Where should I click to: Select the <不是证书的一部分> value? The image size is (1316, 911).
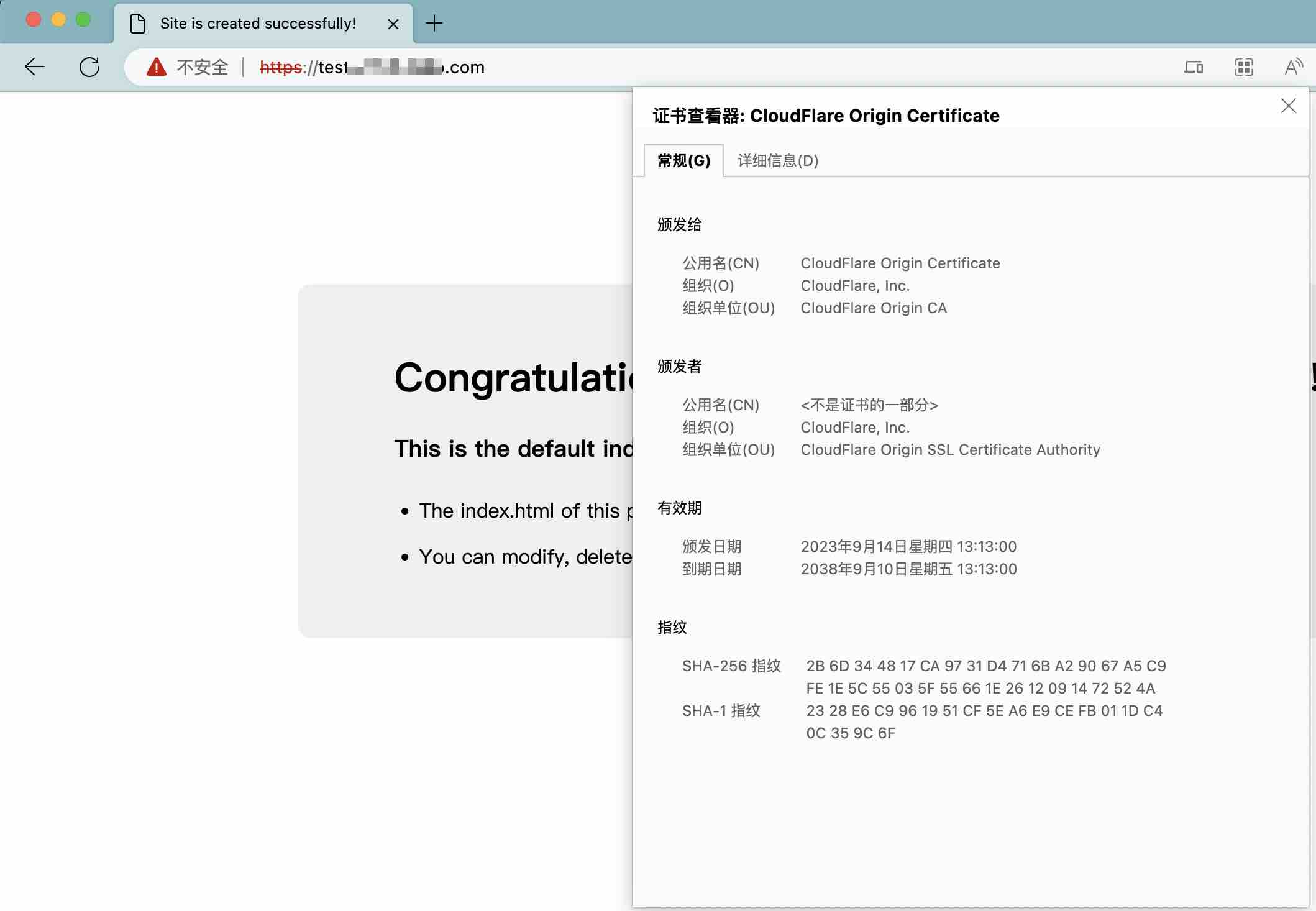click(x=869, y=405)
